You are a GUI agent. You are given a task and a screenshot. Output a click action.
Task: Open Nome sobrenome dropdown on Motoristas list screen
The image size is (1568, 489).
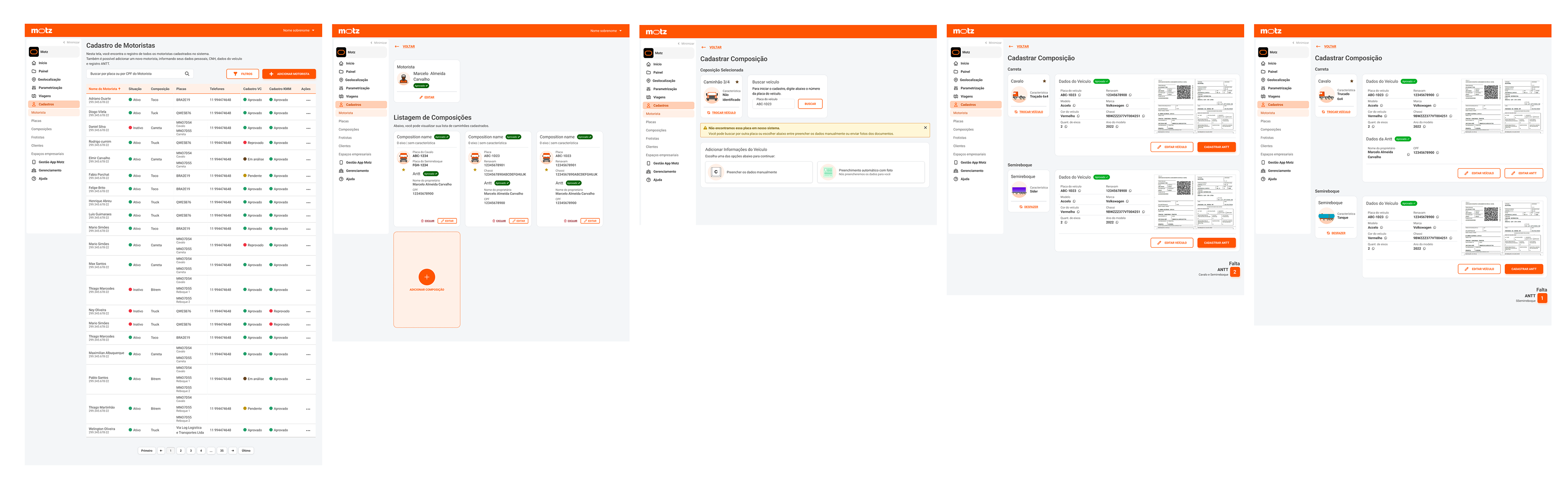coord(299,31)
